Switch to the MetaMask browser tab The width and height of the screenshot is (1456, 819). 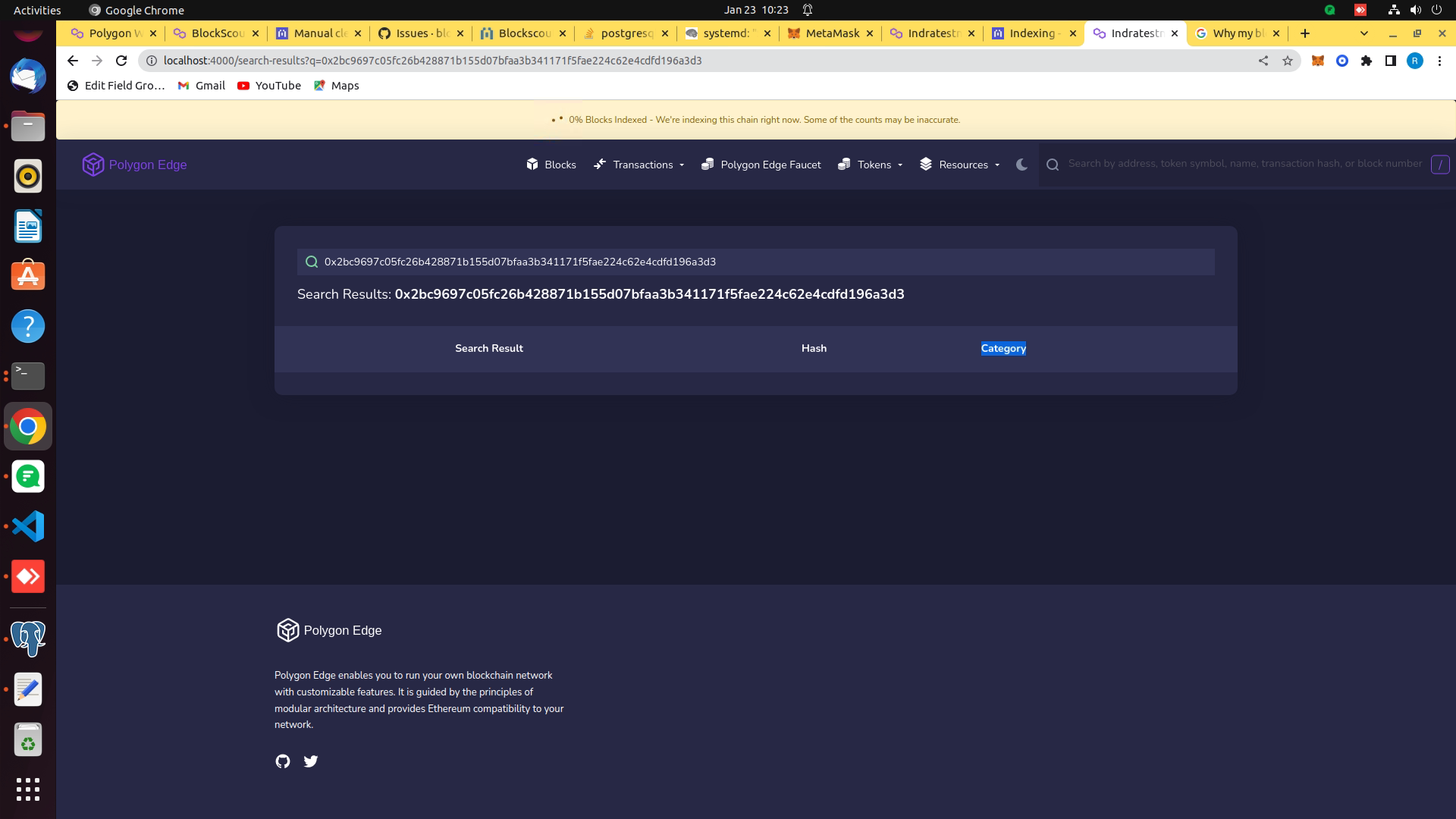point(831,33)
